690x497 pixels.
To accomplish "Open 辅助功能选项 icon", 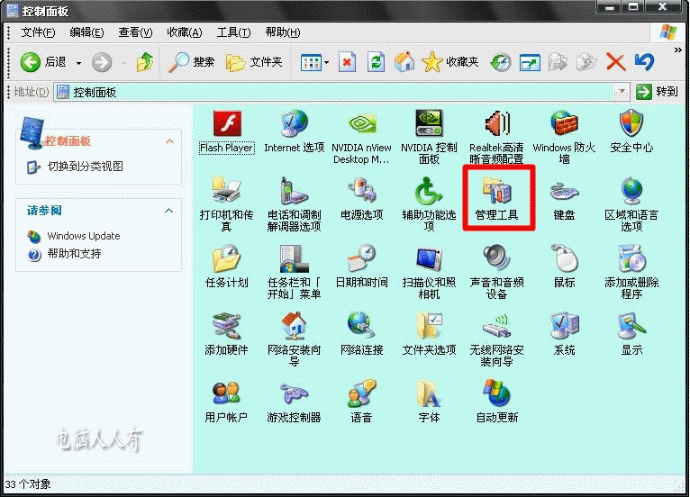I will tap(429, 204).
